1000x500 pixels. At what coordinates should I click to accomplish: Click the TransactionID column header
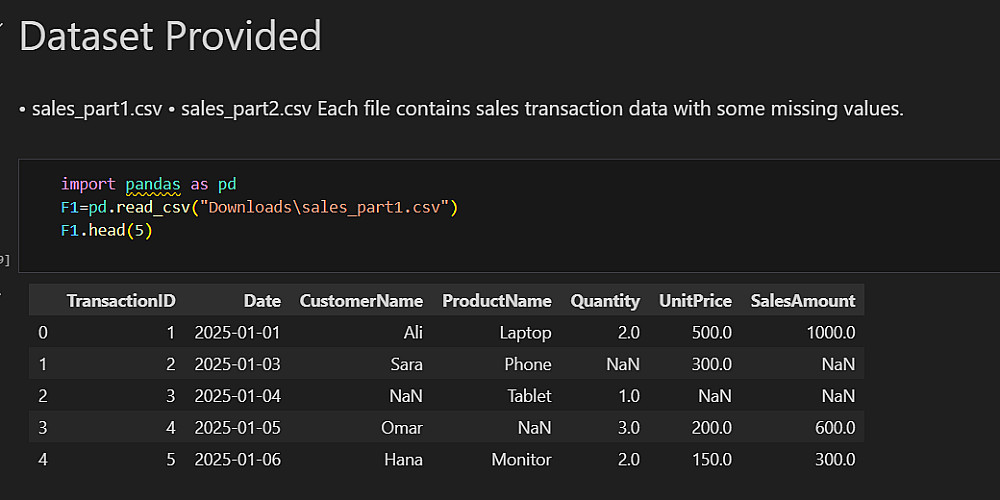(121, 301)
